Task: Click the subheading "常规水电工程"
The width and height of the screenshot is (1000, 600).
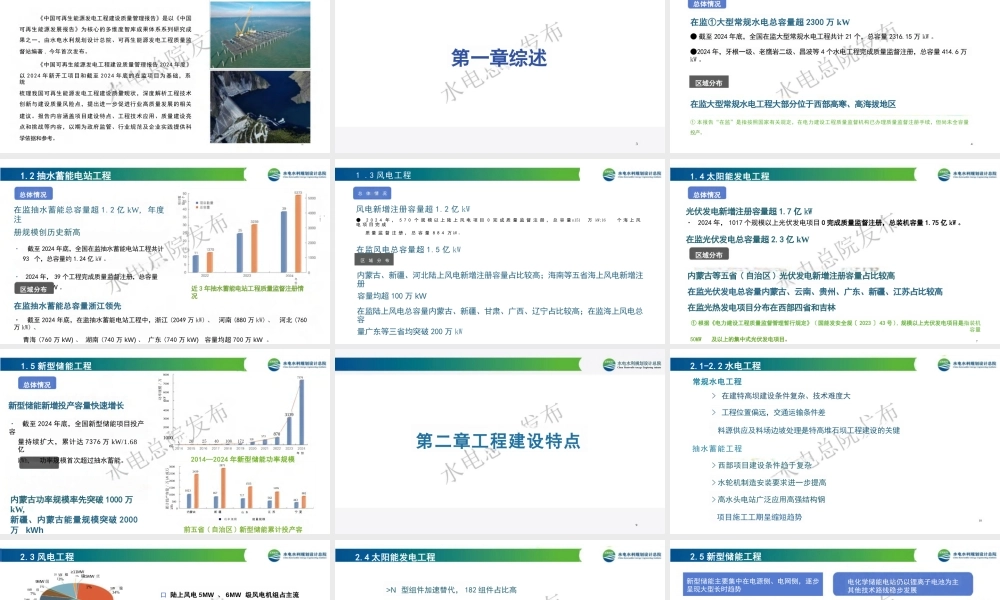Action: point(717,381)
